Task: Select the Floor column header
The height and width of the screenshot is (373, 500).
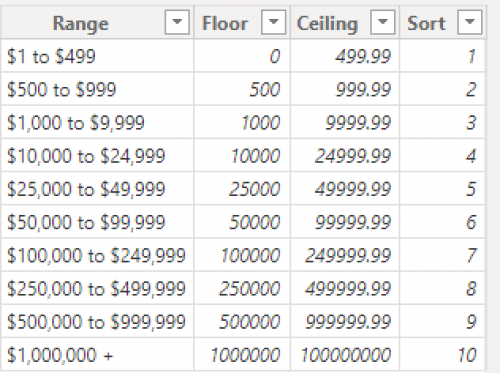Action: [242, 22]
